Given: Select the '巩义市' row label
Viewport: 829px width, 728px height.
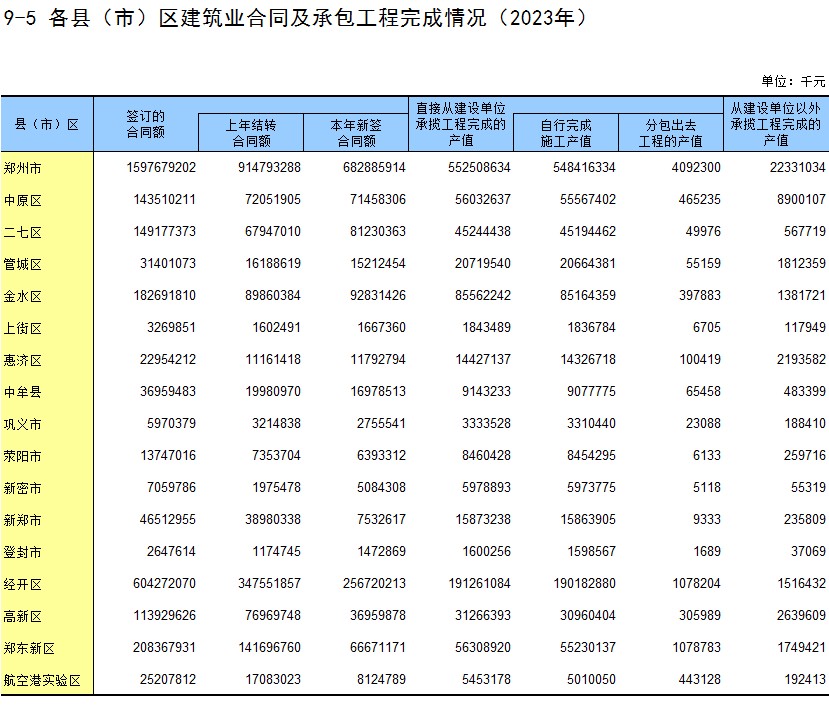Looking at the screenshot, I should click(23, 424).
